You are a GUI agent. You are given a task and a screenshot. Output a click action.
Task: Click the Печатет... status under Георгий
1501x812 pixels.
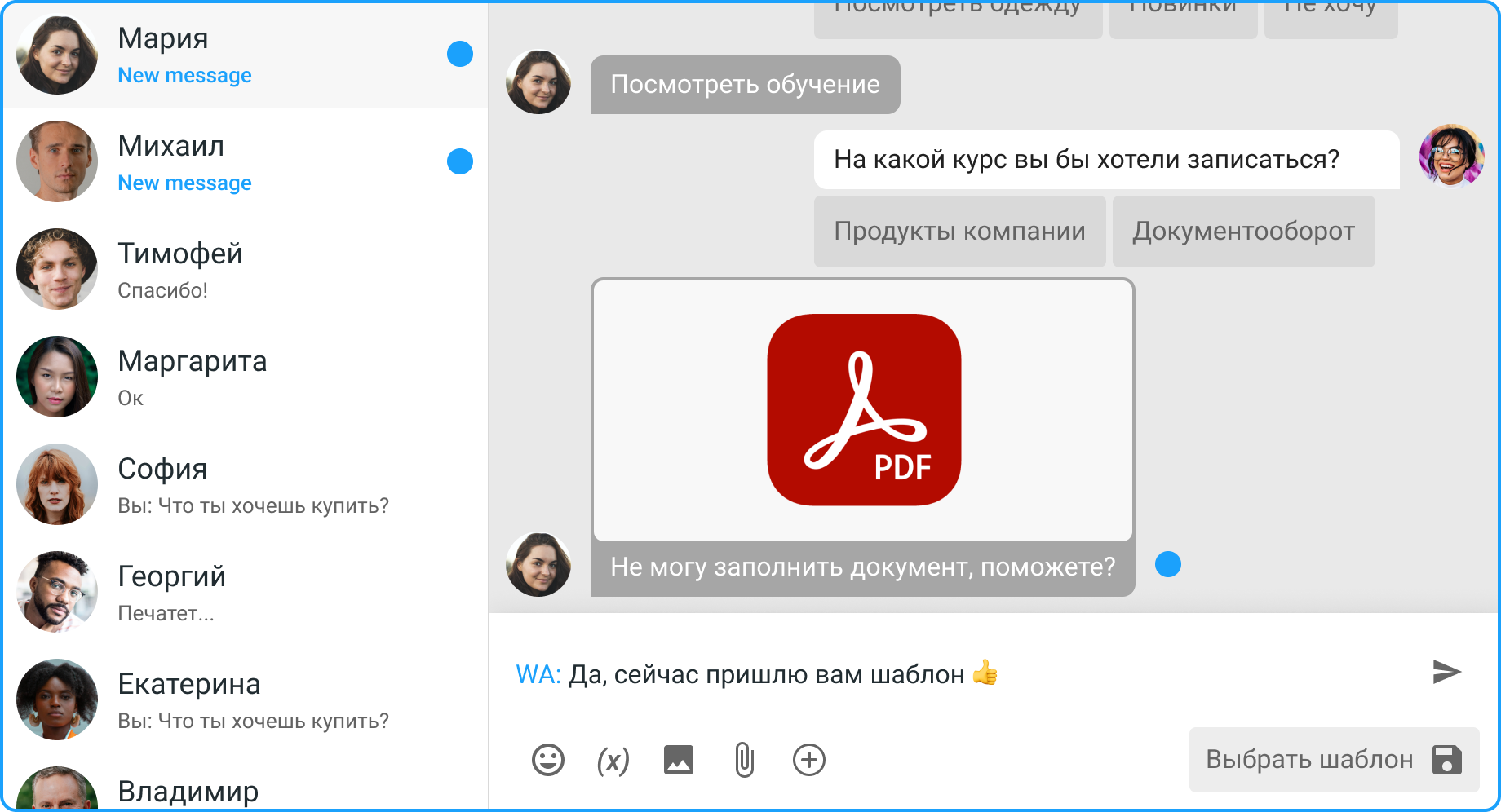click(x=166, y=613)
